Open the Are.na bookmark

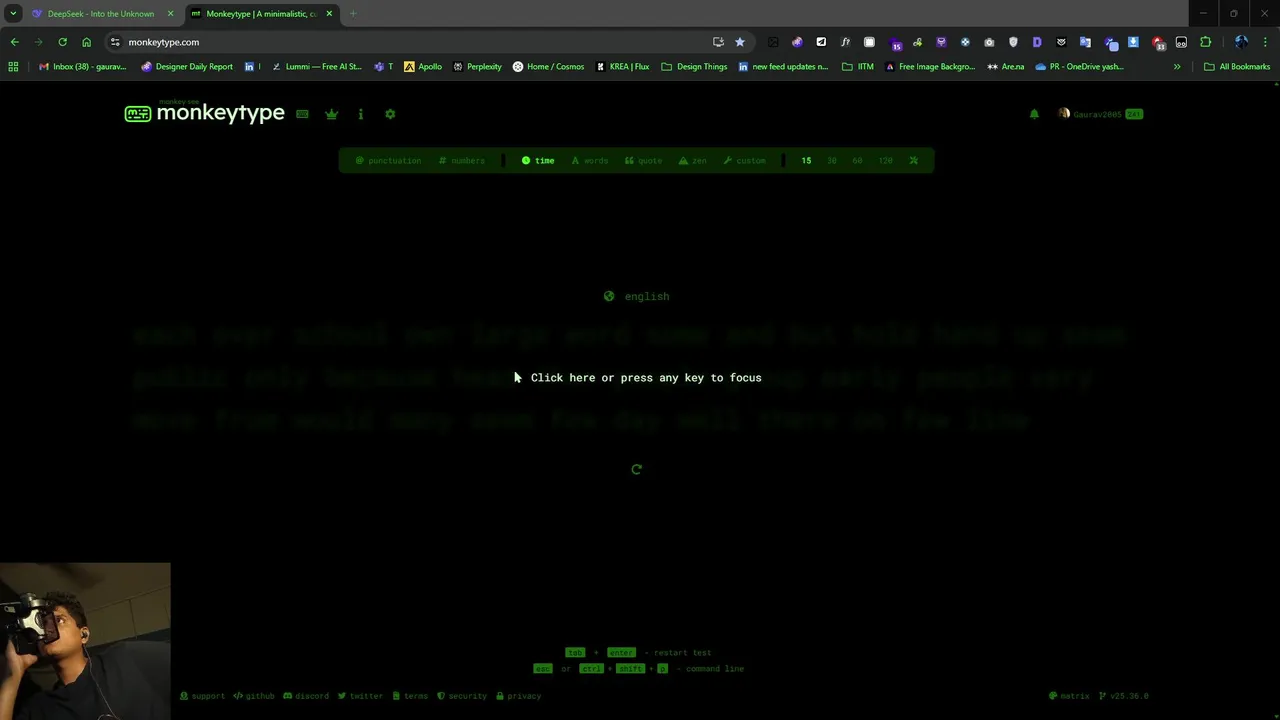coord(1006,67)
